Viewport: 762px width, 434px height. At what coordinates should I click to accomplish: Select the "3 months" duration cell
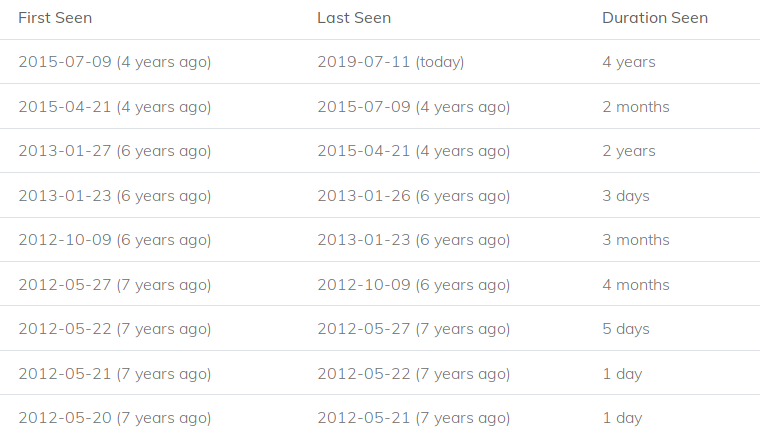(x=636, y=240)
